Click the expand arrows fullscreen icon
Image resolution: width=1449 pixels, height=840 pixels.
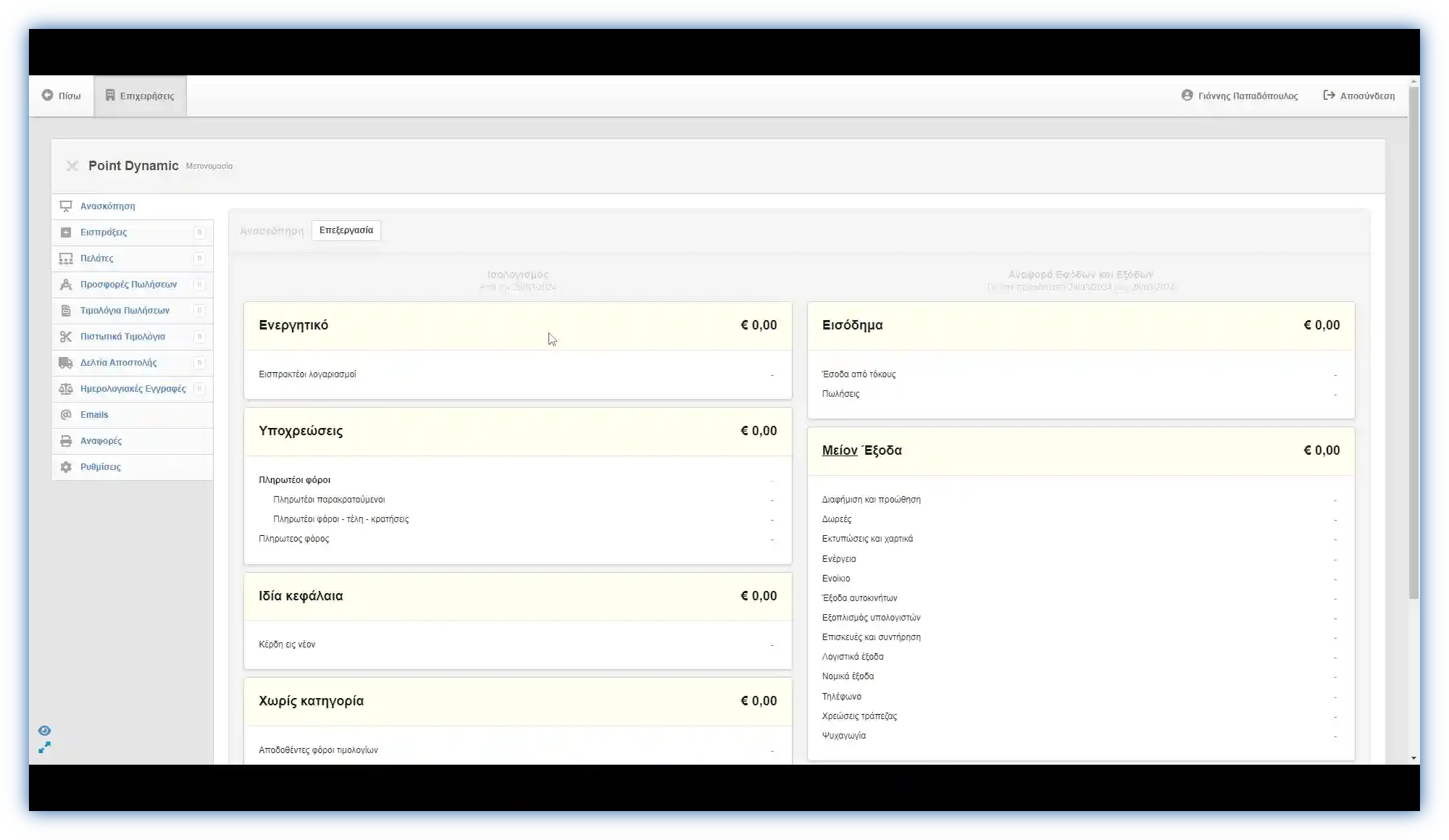(x=44, y=747)
